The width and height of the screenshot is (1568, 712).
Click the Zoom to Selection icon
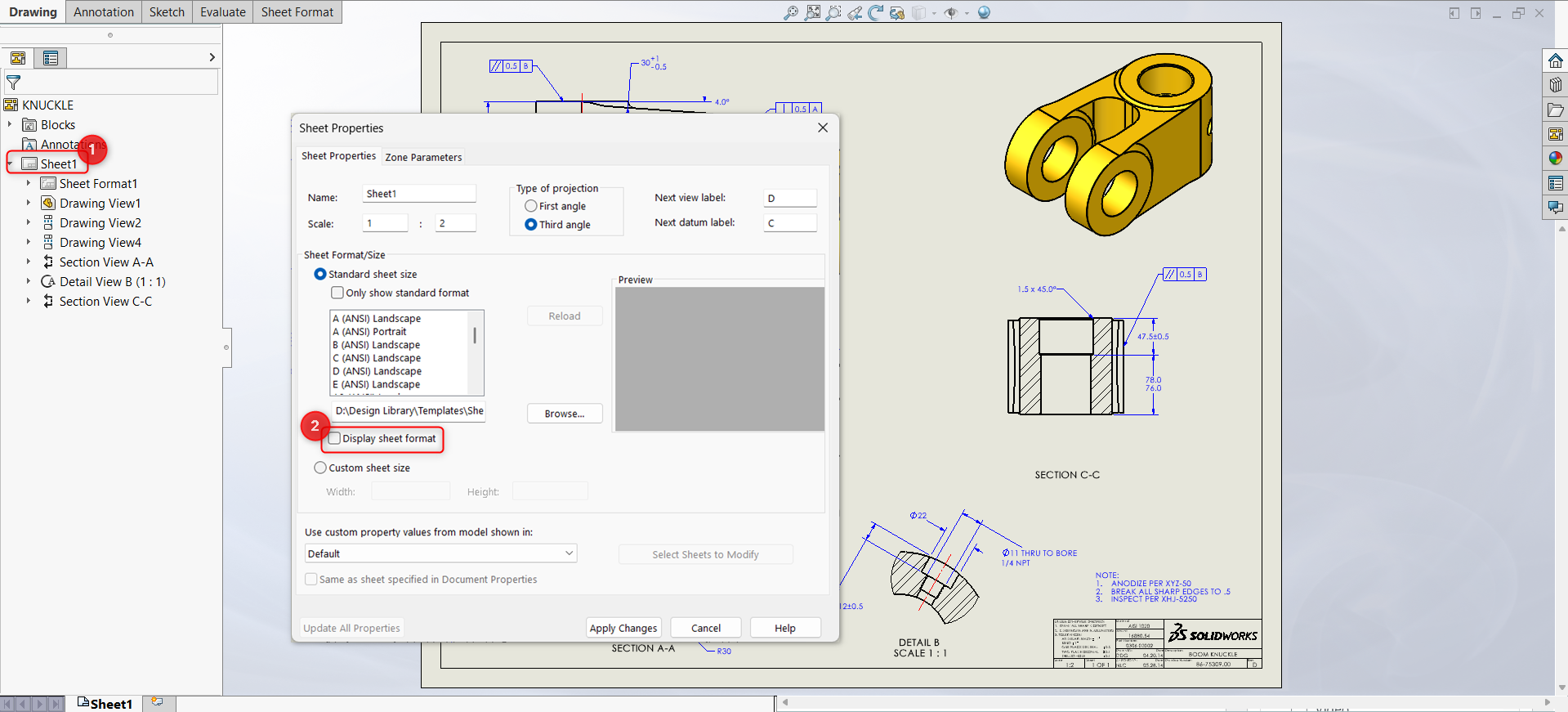coord(833,13)
